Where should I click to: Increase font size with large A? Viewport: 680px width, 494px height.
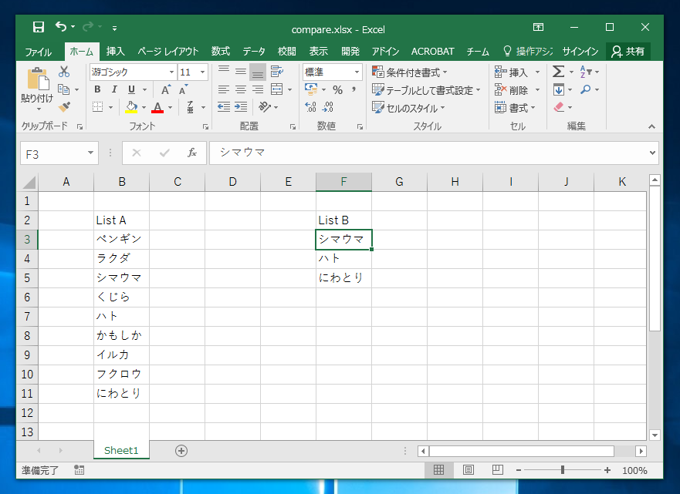[165, 89]
